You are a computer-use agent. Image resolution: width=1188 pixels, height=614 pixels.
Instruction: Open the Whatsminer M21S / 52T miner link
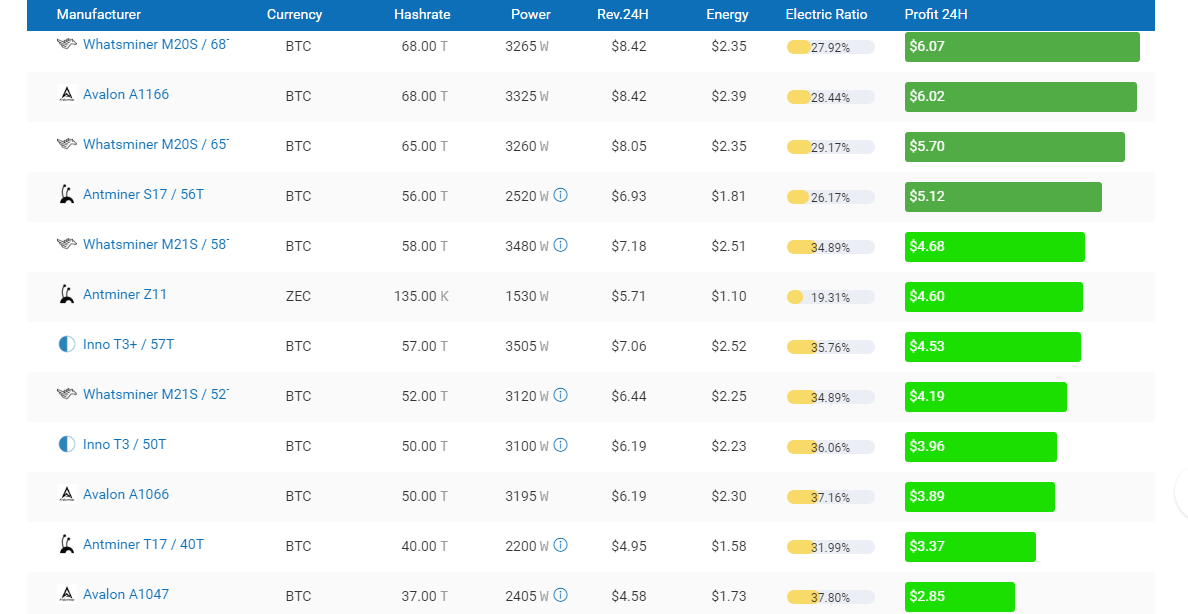pyautogui.click(x=155, y=394)
